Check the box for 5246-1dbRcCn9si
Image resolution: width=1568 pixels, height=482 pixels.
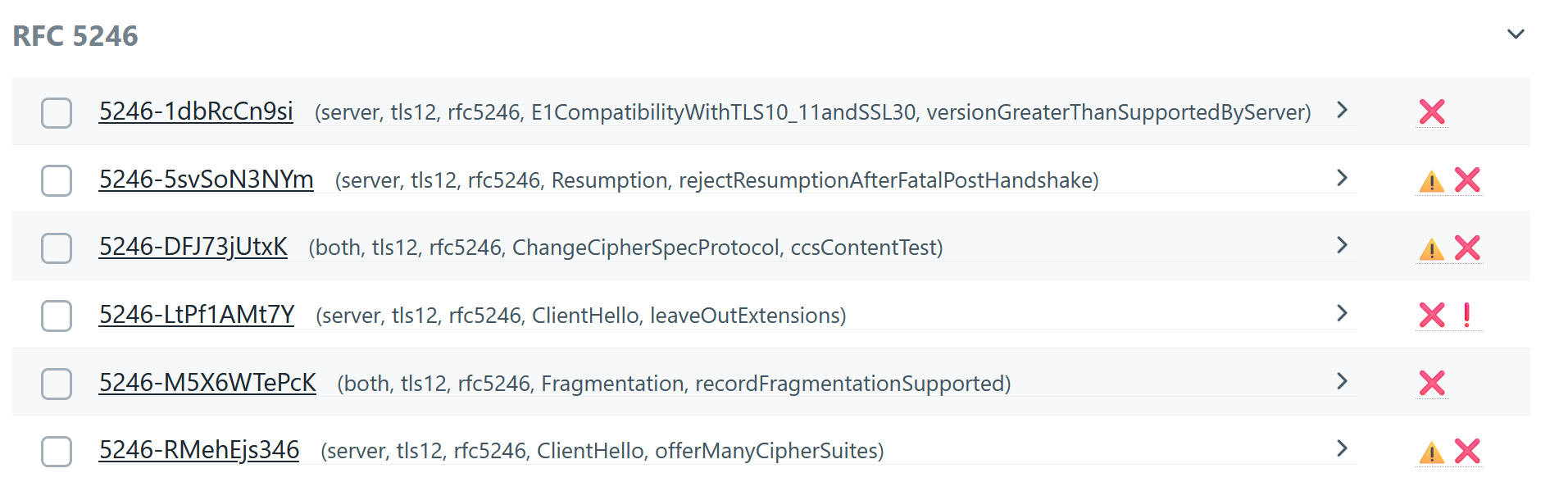point(57,112)
